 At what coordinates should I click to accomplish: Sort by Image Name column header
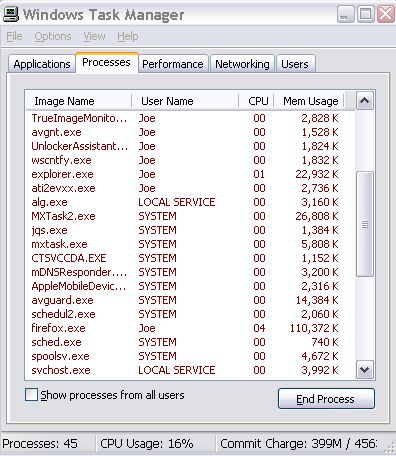coord(79,101)
